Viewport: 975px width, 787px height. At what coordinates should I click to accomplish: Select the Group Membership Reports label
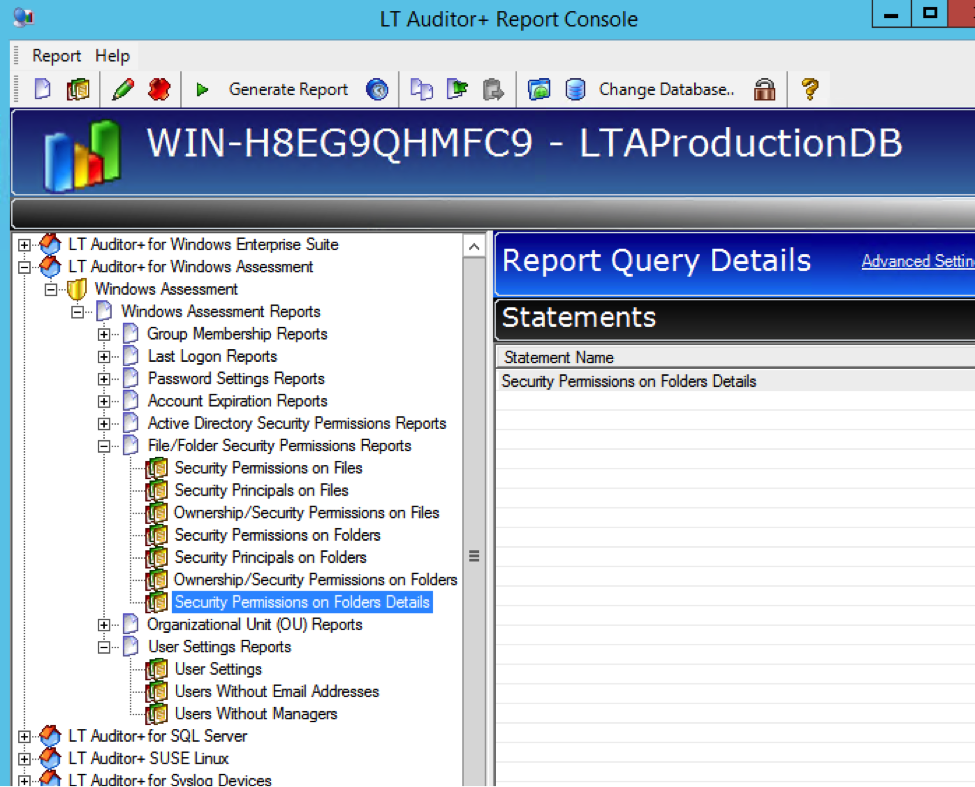click(x=237, y=334)
